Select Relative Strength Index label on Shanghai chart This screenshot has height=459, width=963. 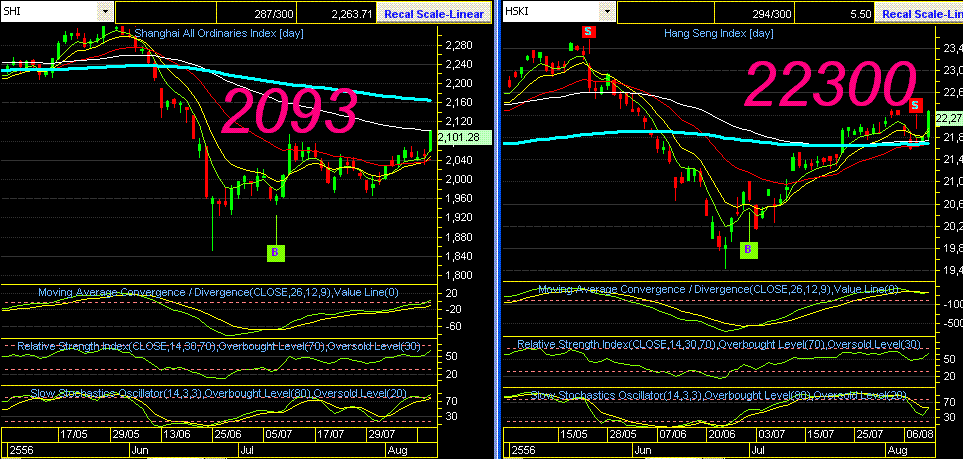coord(219,347)
